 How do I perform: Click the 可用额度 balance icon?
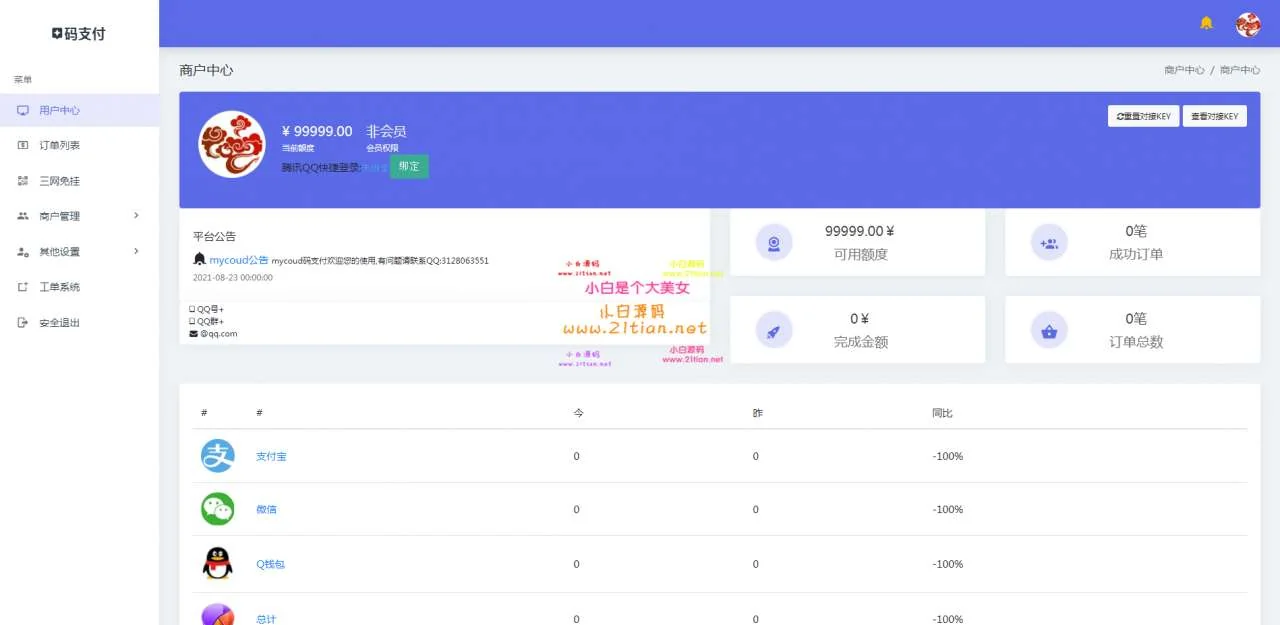coord(773,242)
